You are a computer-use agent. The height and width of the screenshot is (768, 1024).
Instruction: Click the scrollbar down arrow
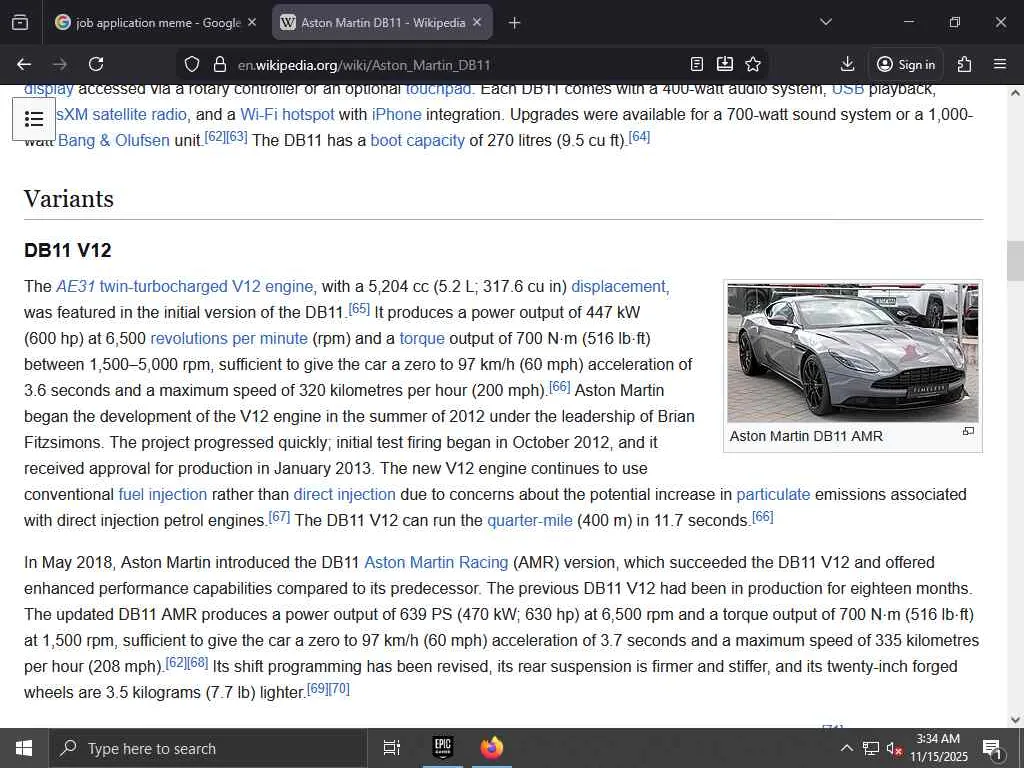(1015, 720)
